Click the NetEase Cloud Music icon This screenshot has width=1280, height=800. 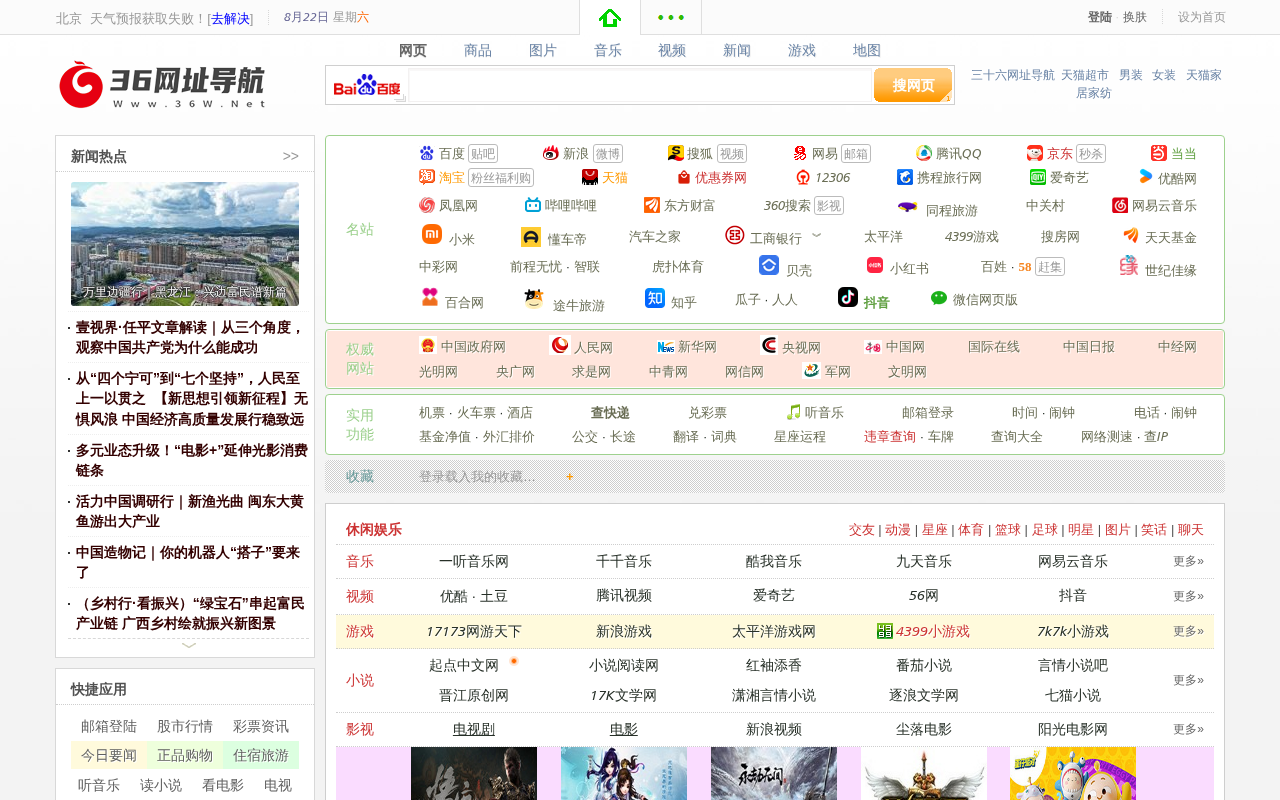tap(1120, 205)
